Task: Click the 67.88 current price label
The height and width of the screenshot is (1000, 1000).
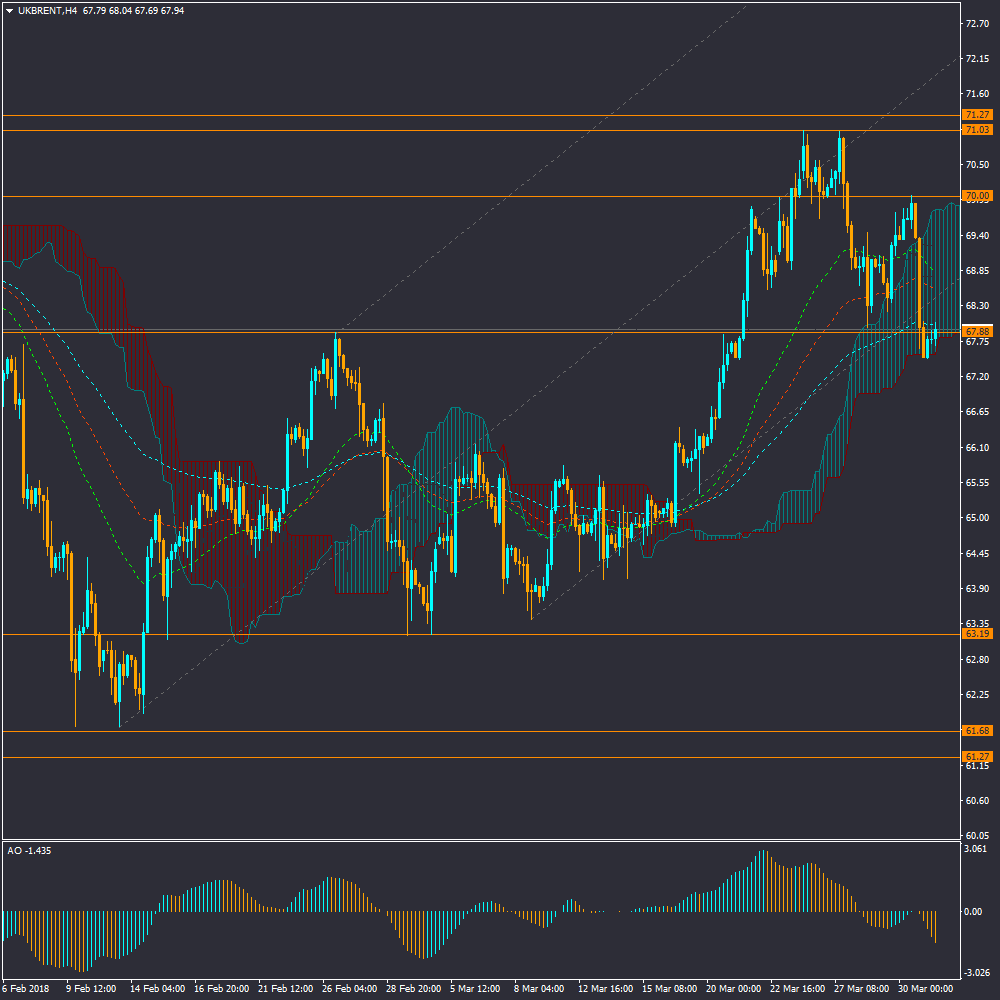Action: point(976,331)
